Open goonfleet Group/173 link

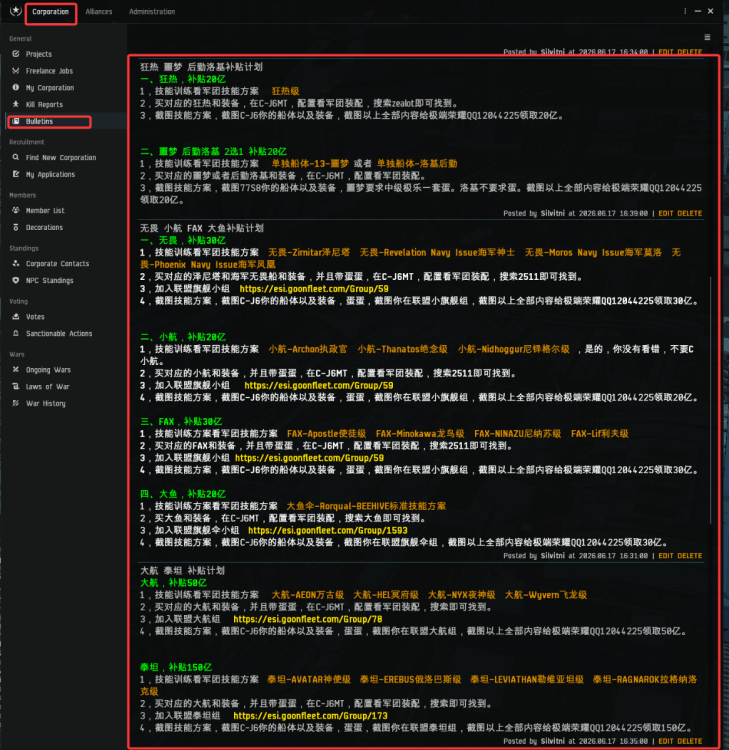pyautogui.click(x=310, y=716)
